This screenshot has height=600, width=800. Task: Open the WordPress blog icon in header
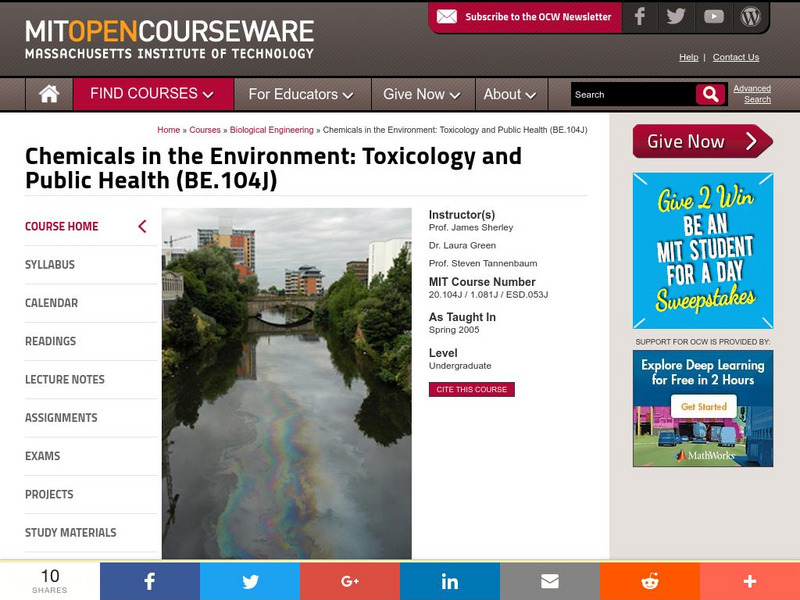[x=751, y=17]
